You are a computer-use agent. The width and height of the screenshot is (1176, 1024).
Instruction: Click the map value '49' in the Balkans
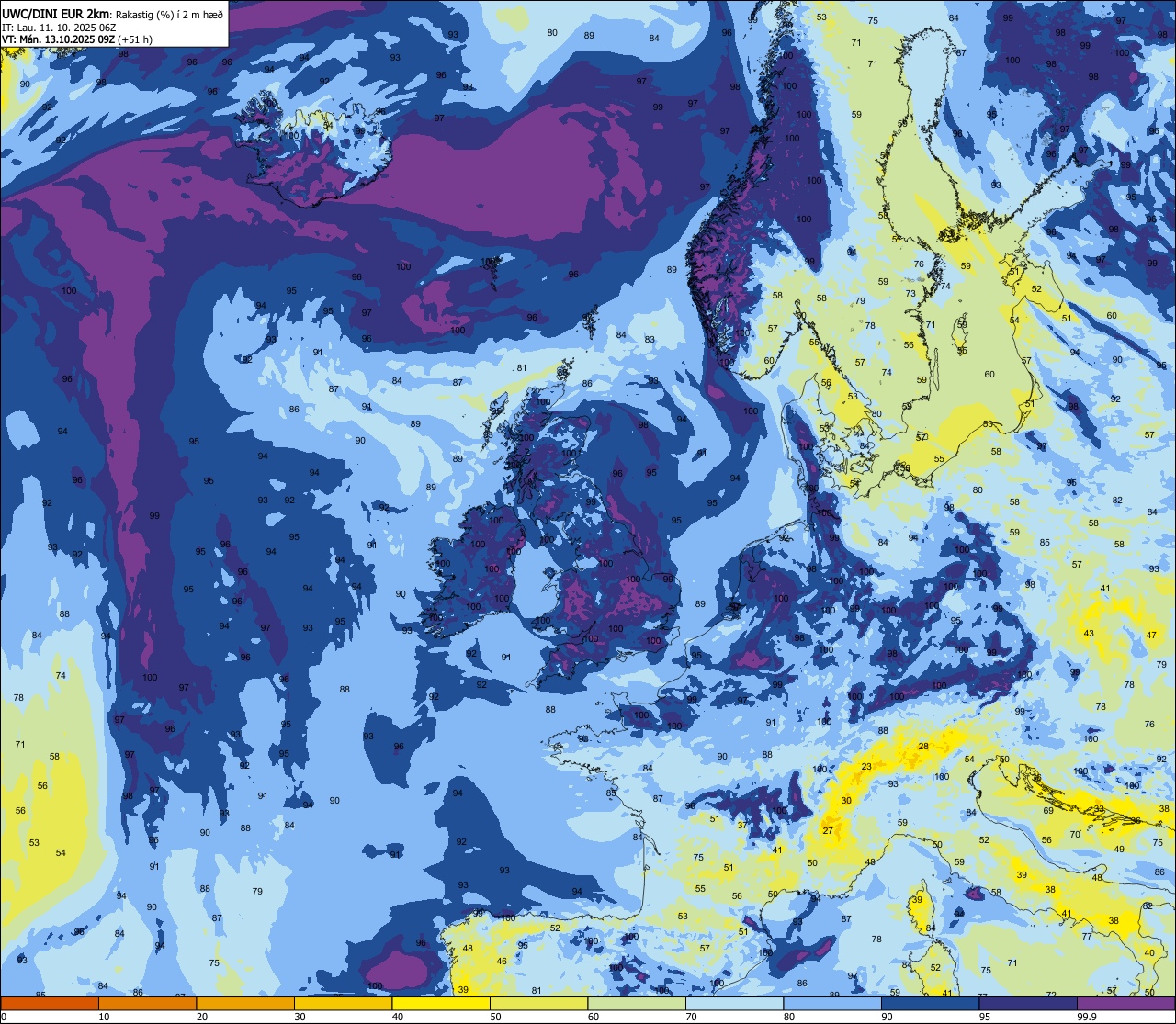pos(1119,850)
